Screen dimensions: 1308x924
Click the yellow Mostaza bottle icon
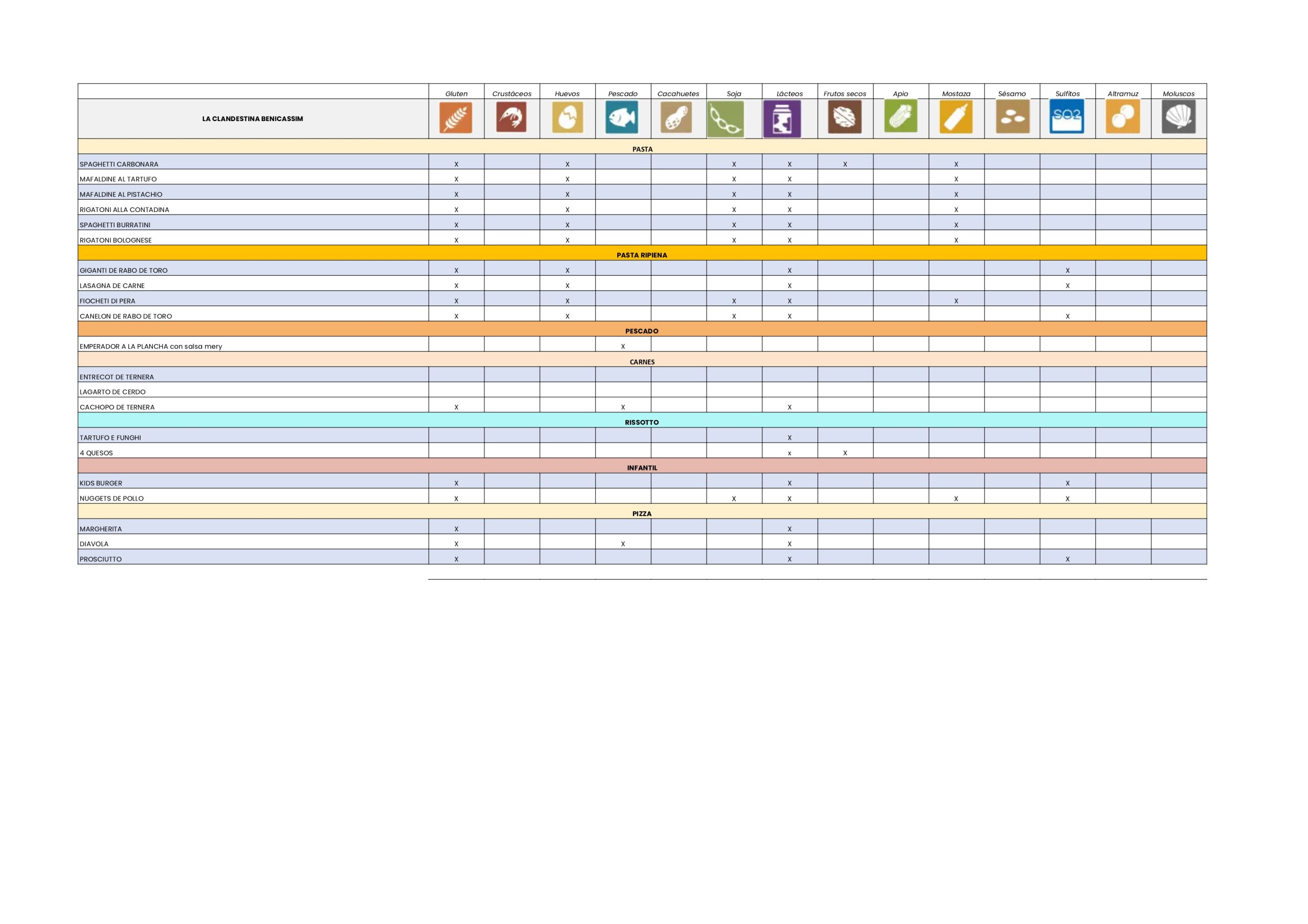[x=956, y=117]
